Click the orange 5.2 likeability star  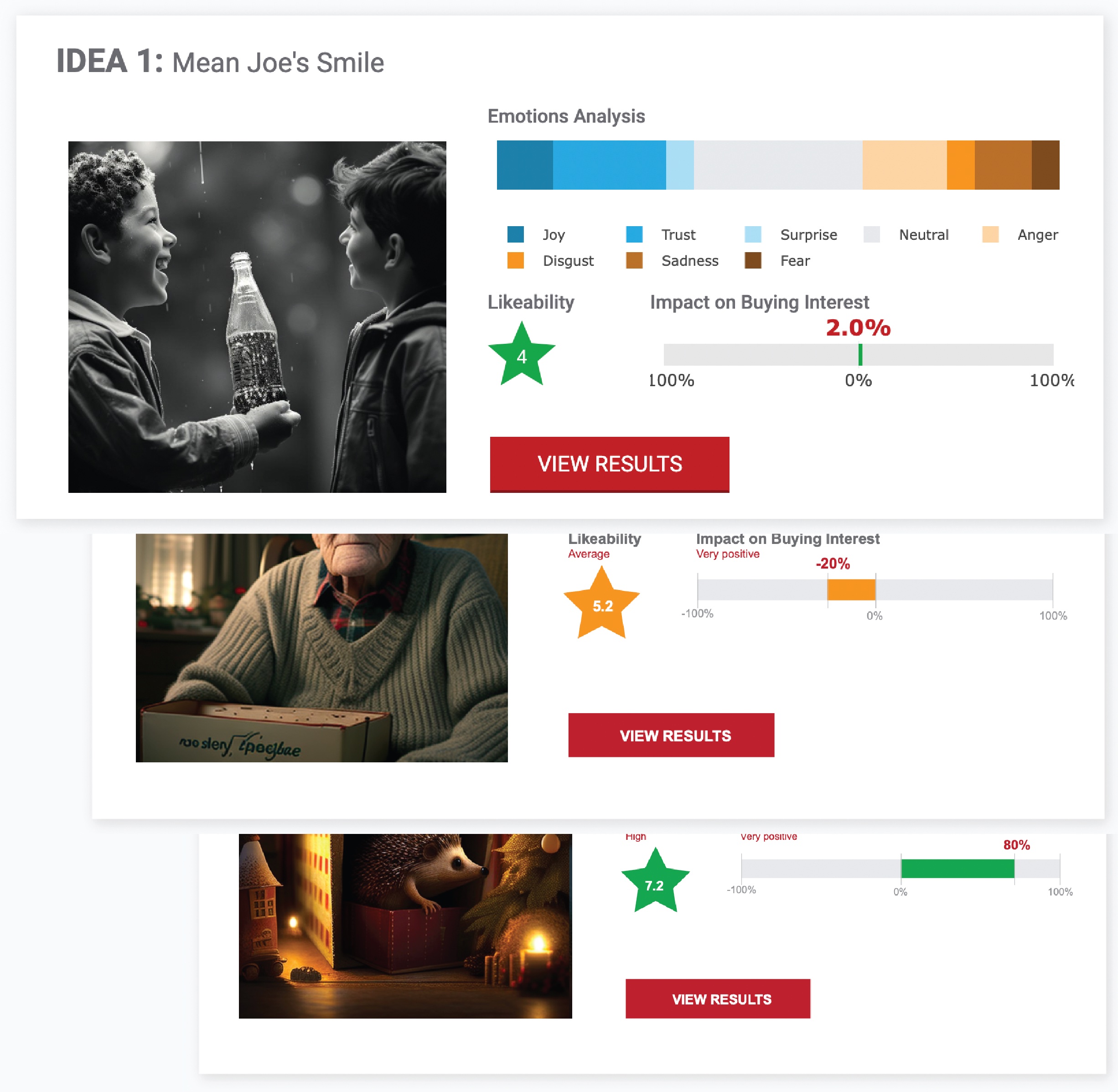602,605
